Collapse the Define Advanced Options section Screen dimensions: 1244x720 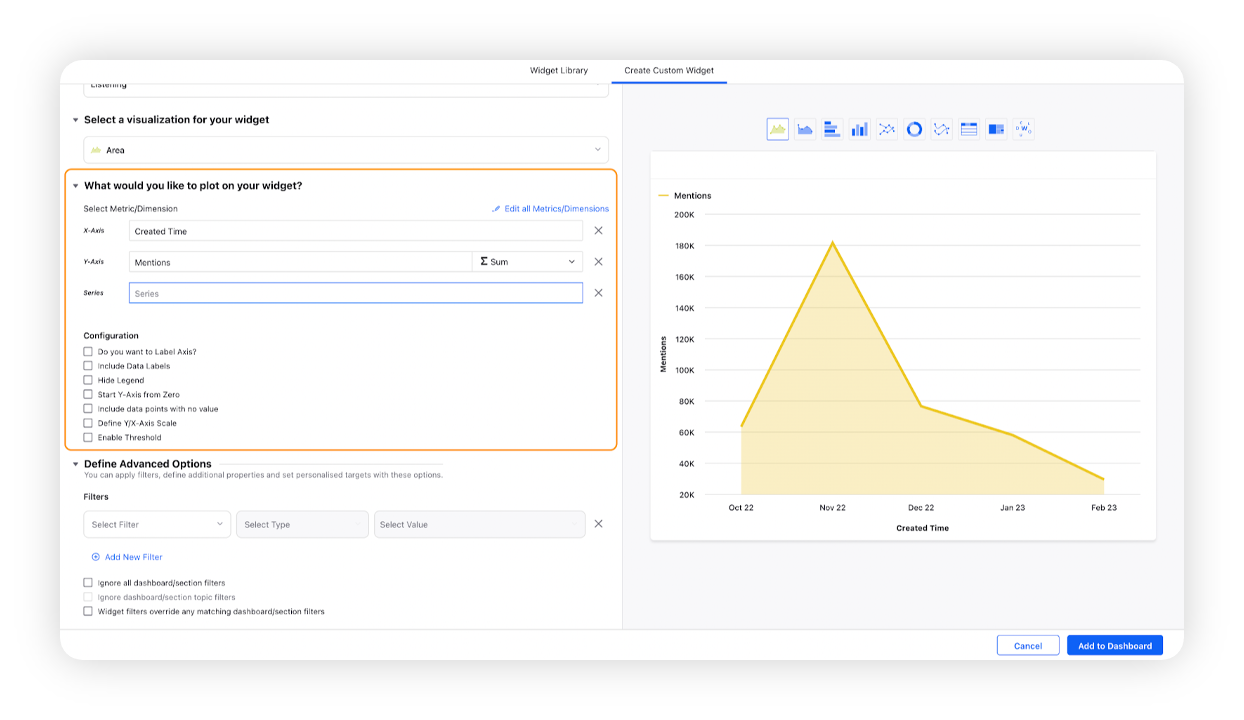point(75,464)
